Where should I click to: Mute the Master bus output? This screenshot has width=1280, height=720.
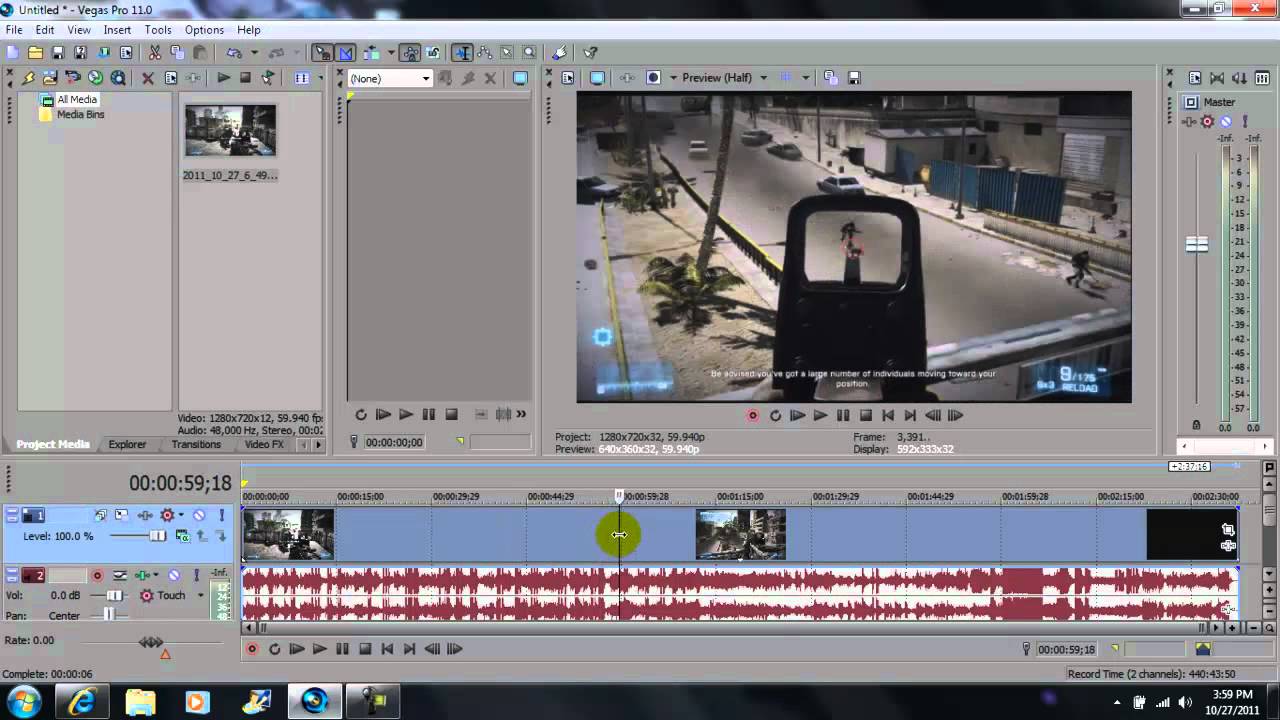(1226, 122)
